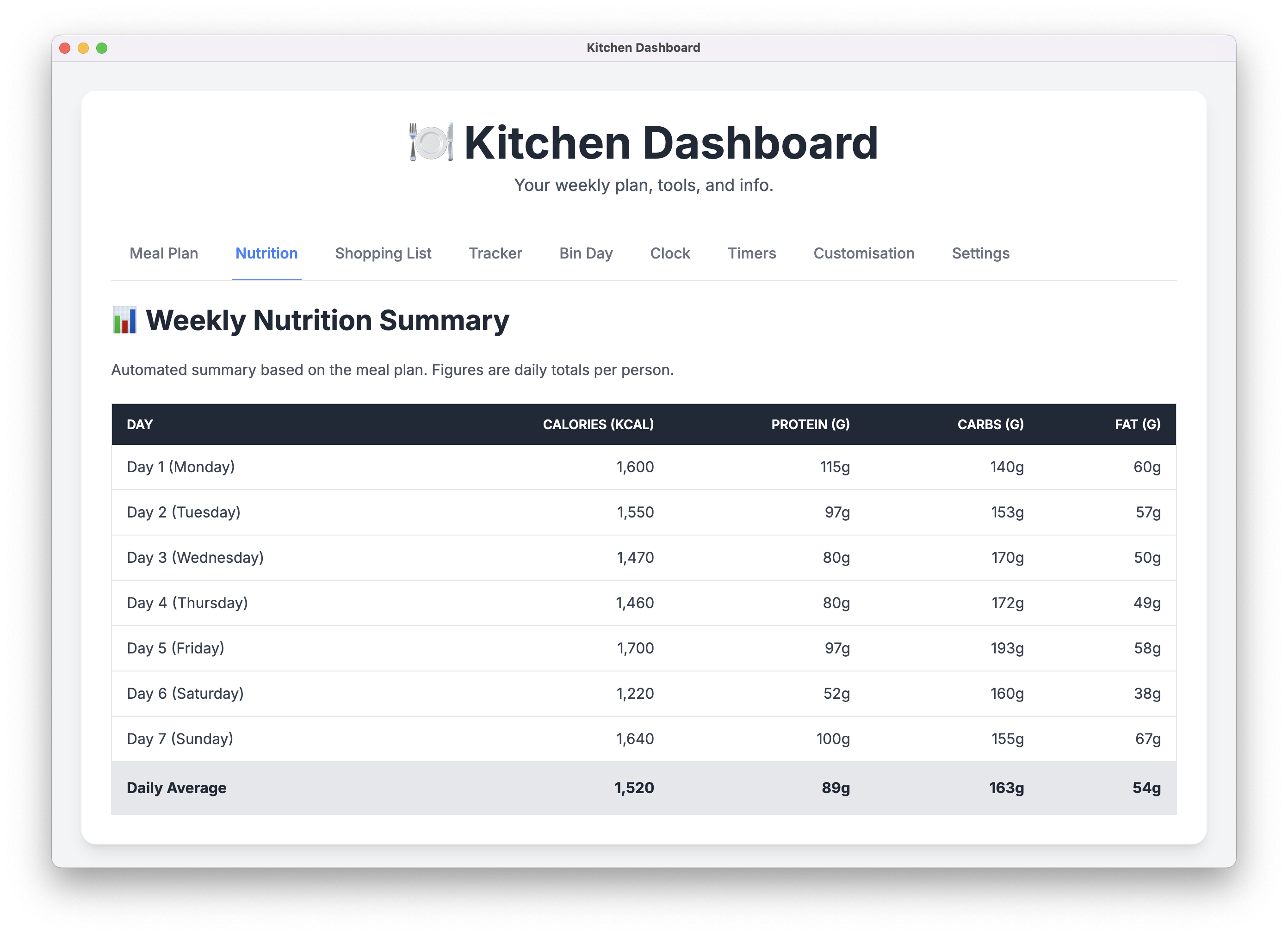Open the Settings tab
This screenshot has width=1288, height=936.
click(x=981, y=253)
